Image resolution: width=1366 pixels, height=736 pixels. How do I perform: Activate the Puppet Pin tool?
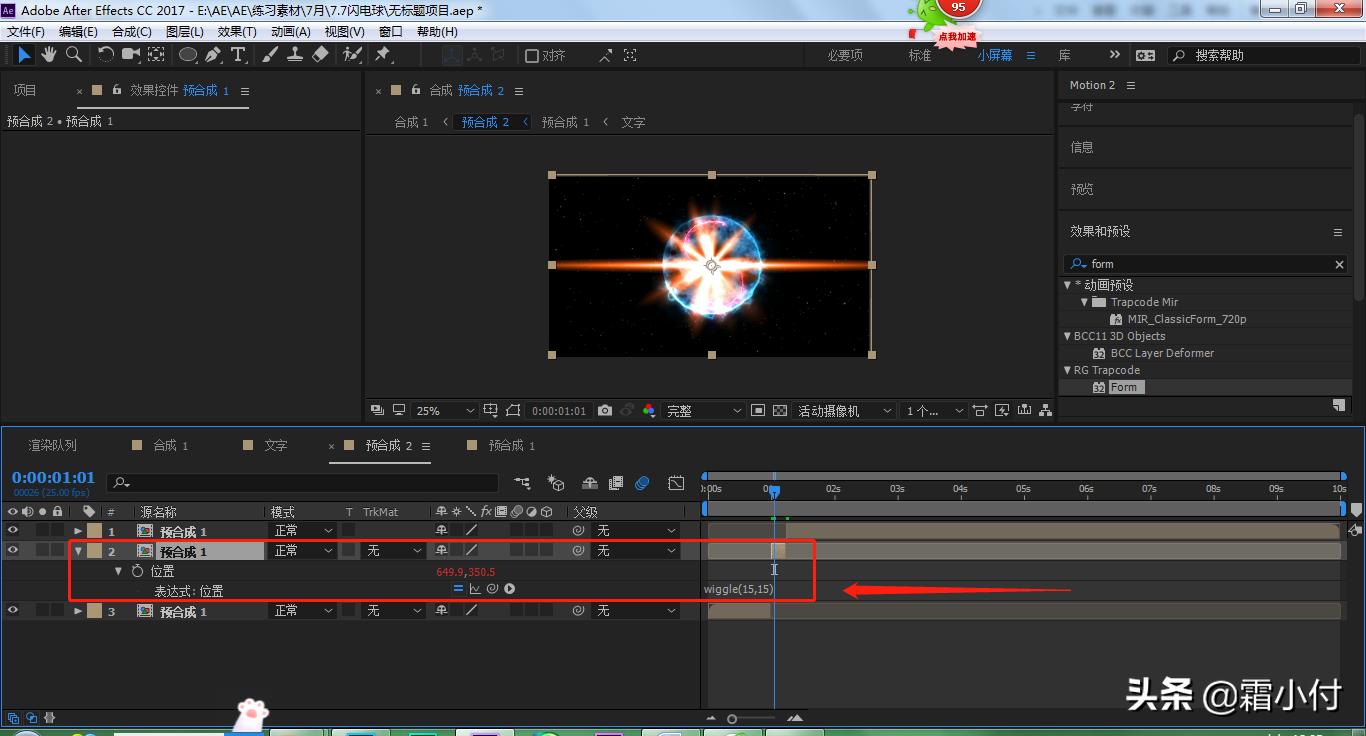(383, 55)
